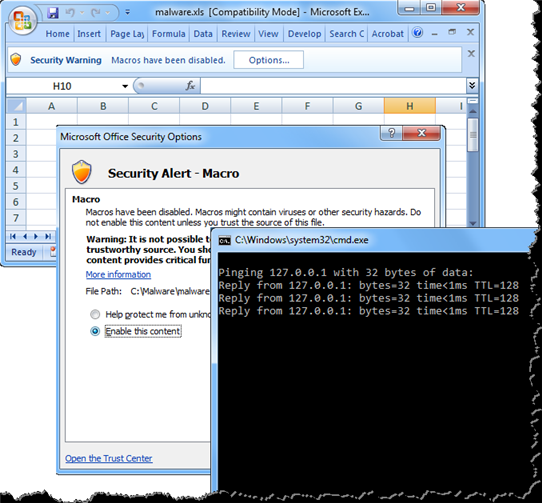Open the Name Box dropdown arrow

click(x=125, y=86)
